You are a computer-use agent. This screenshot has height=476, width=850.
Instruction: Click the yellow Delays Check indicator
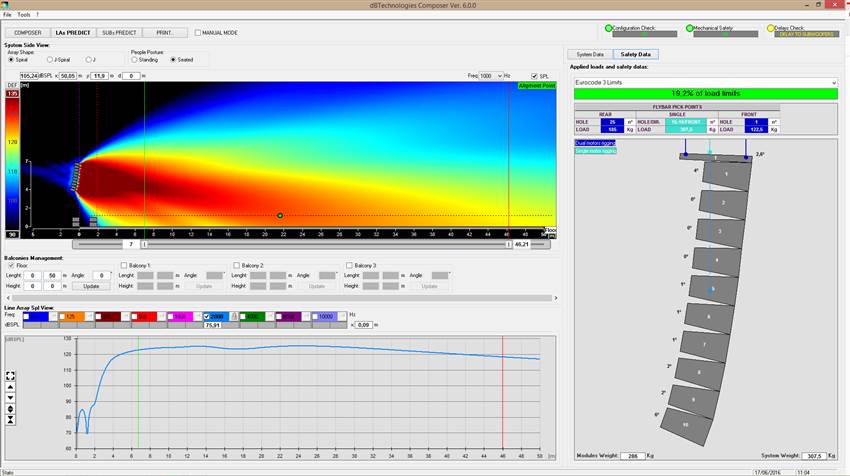point(770,28)
